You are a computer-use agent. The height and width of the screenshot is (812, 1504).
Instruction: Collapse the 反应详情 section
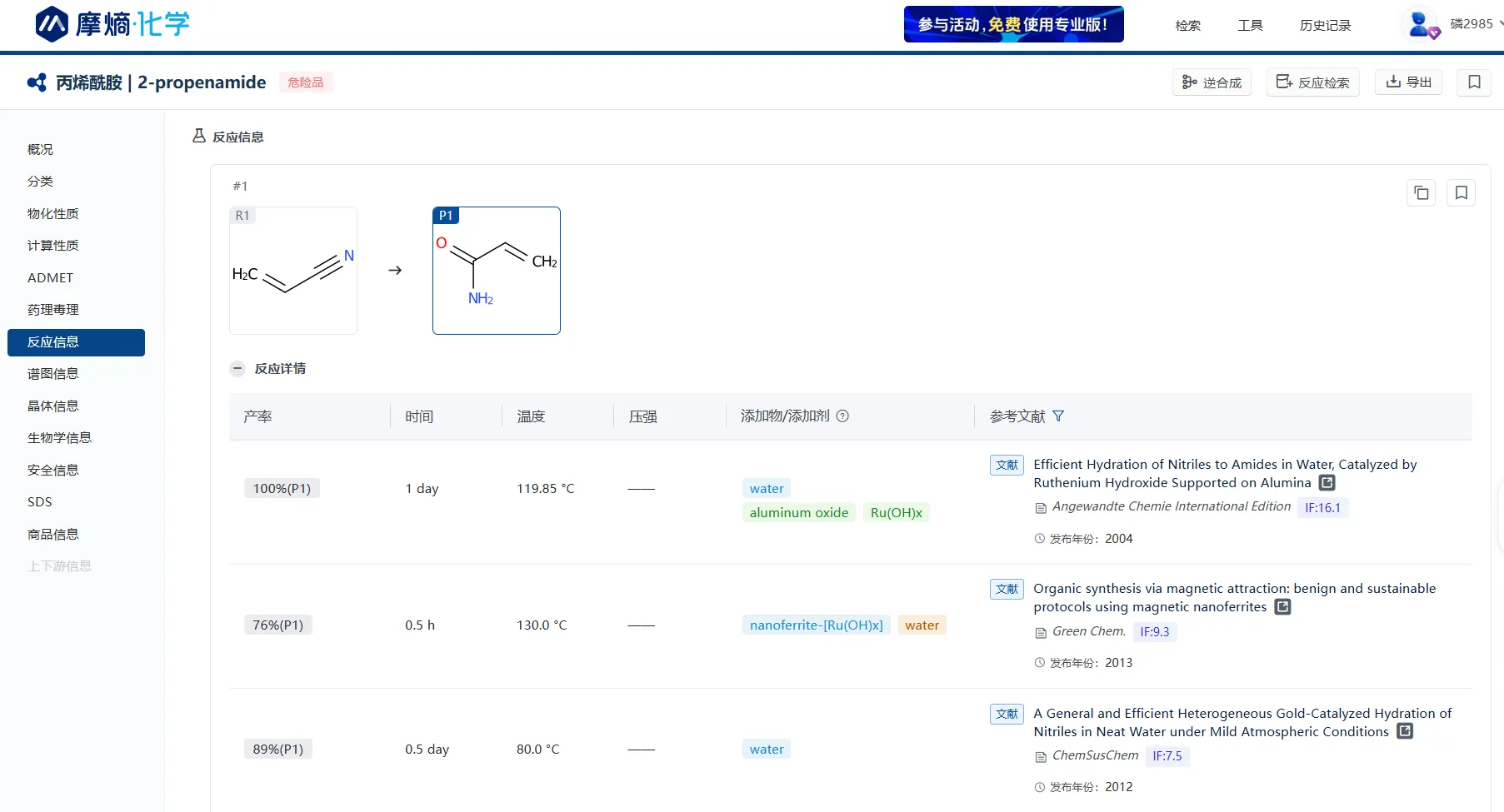[237, 368]
